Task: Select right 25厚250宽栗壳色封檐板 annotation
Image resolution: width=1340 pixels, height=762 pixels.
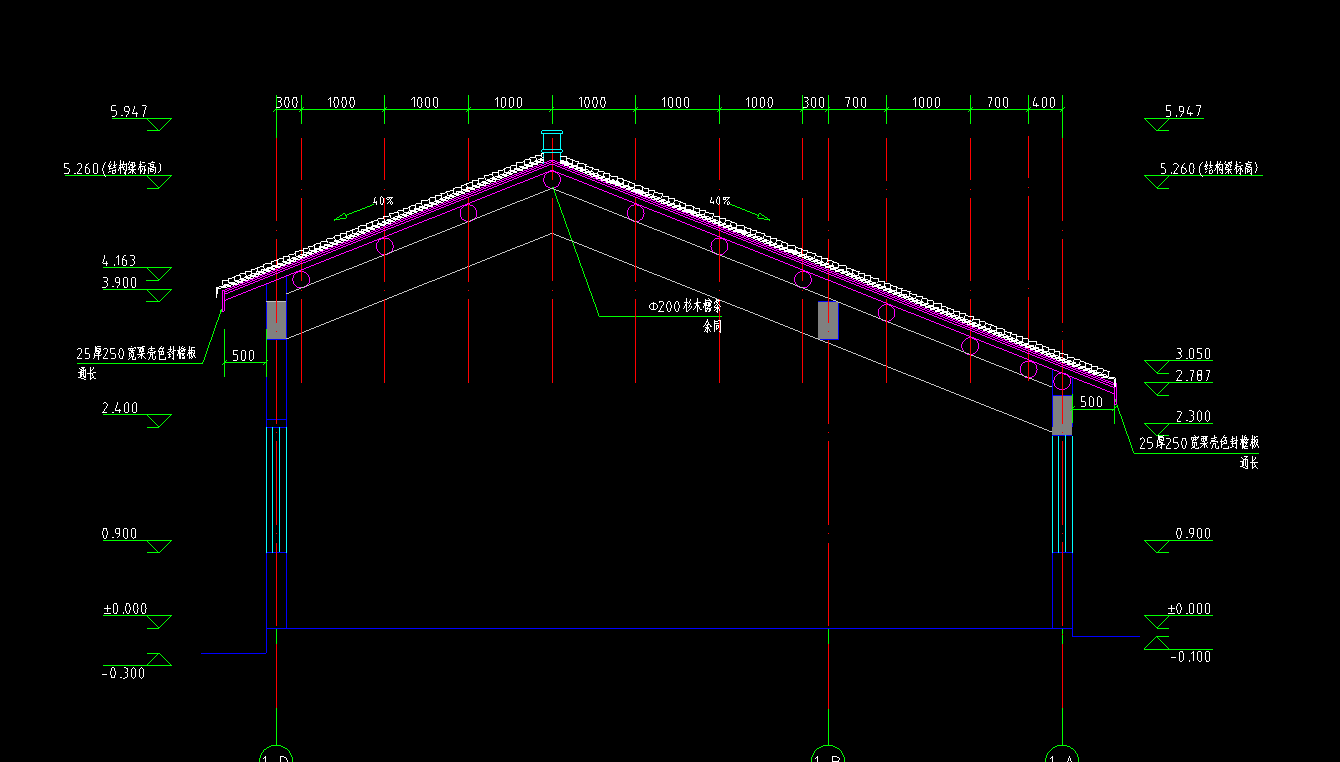Action: click(x=1199, y=443)
